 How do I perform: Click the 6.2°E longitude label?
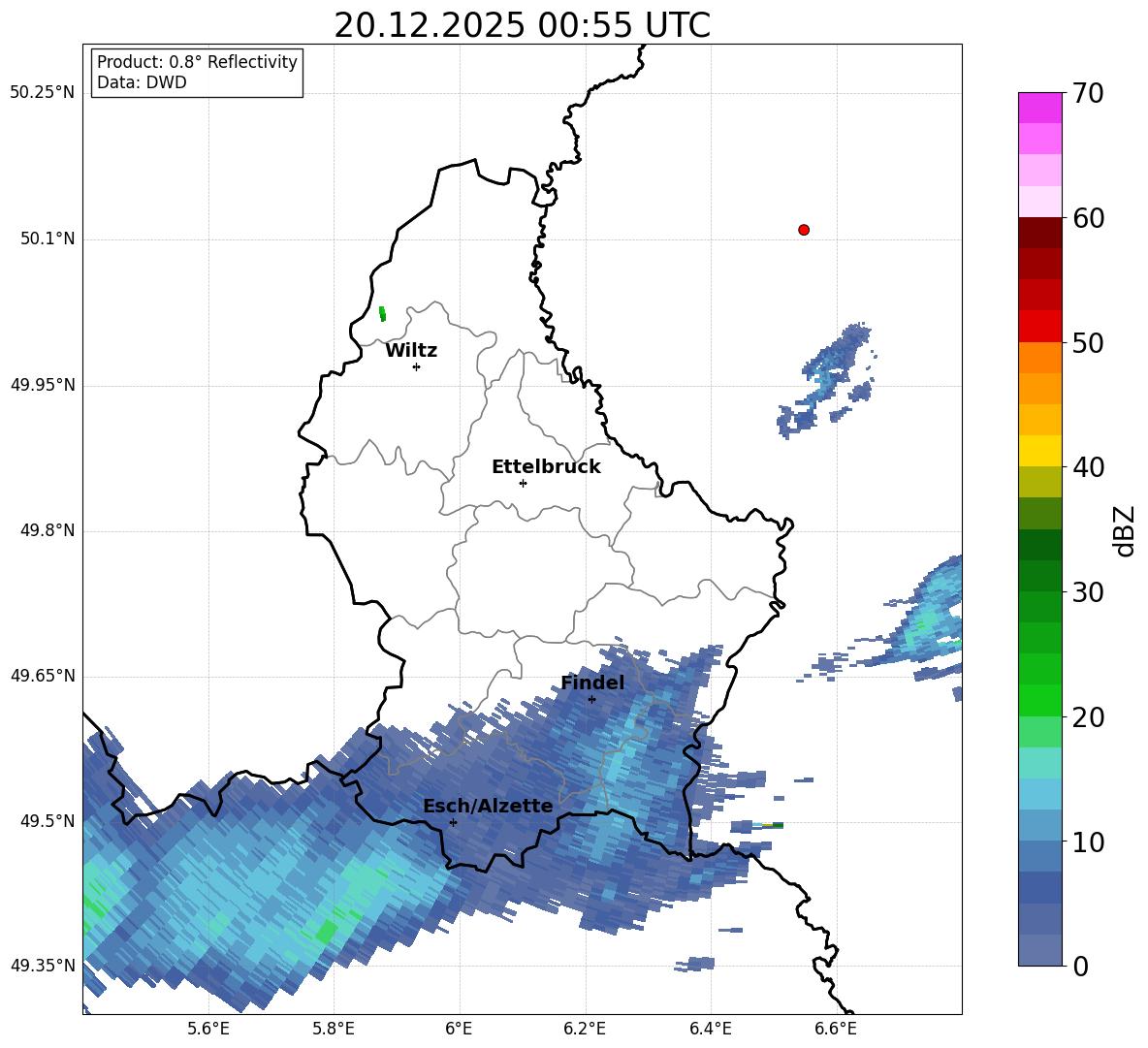click(585, 1029)
